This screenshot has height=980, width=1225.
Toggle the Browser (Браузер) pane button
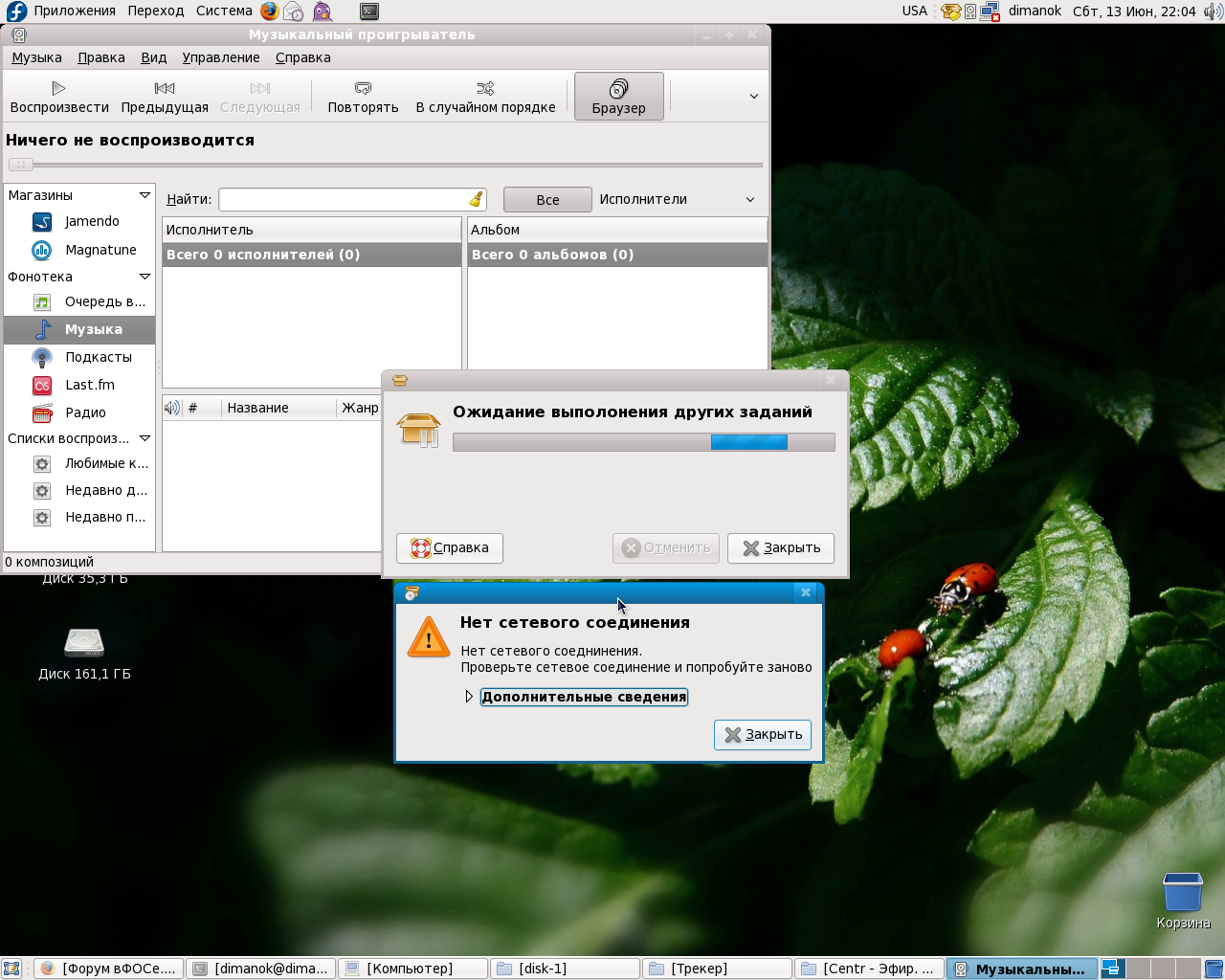coord(618,97)
